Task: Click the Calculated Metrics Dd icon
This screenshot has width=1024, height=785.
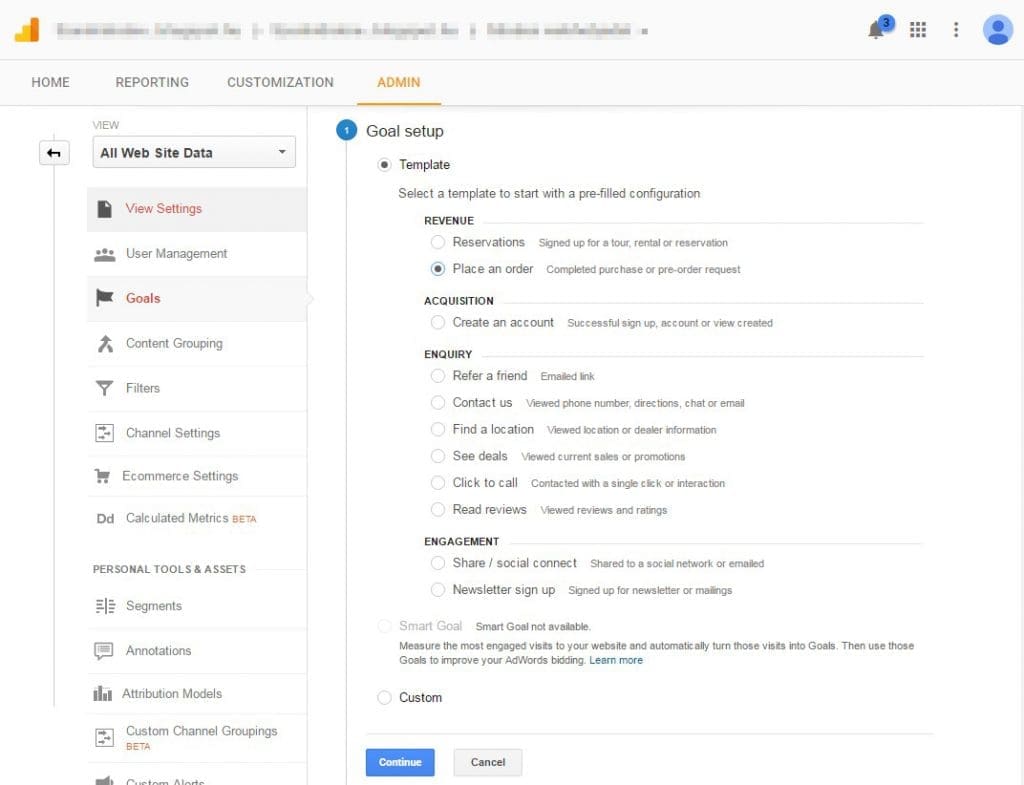Action: [x=105, y=519]
